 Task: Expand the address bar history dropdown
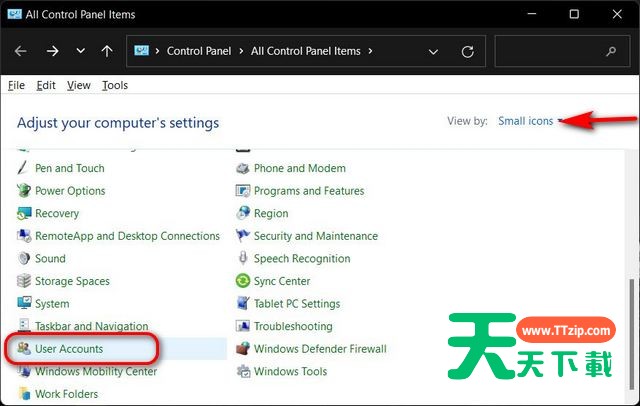point(433,52)
